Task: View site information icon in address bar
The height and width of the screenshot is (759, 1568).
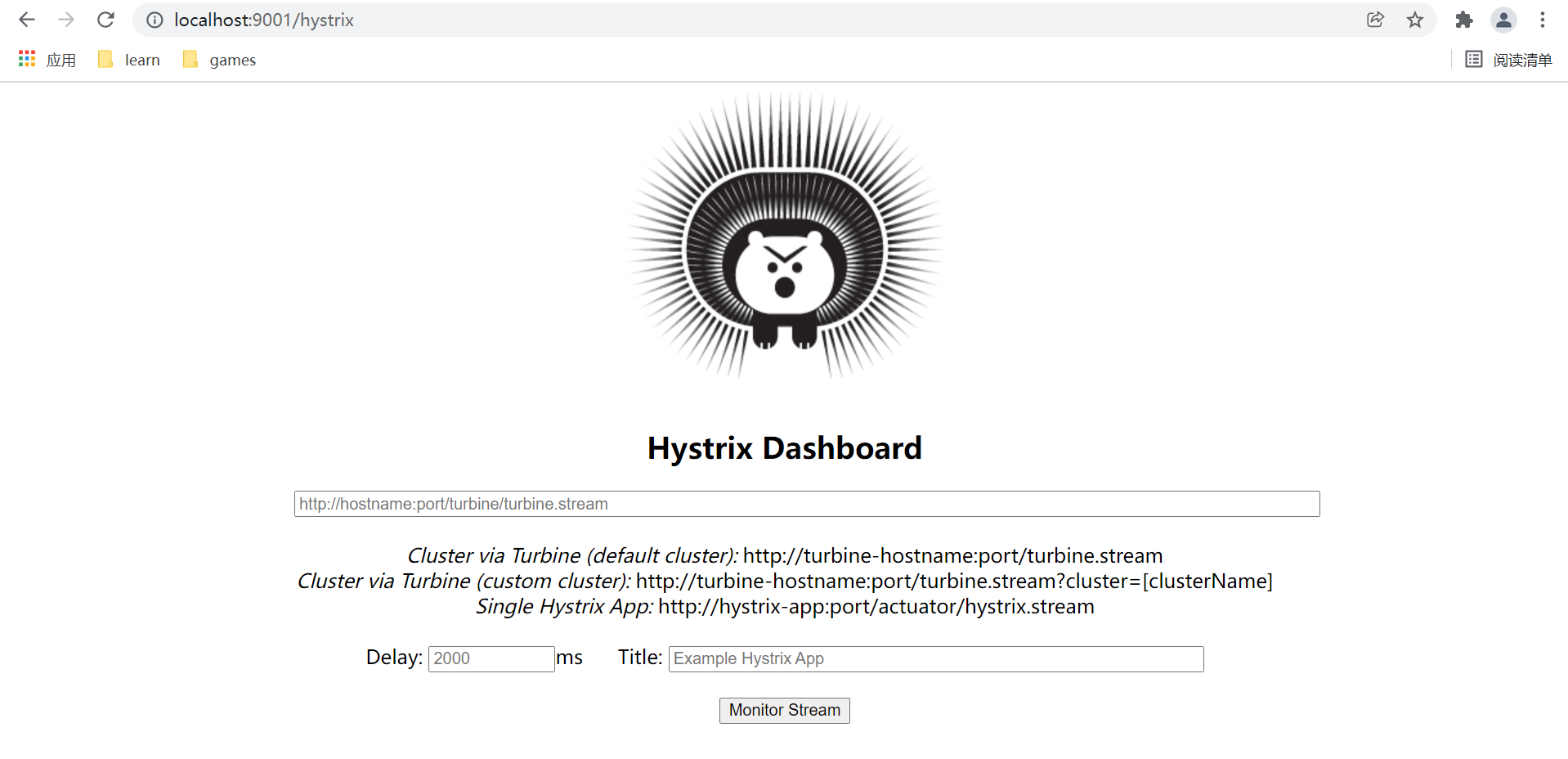Action: pos(155,20)
